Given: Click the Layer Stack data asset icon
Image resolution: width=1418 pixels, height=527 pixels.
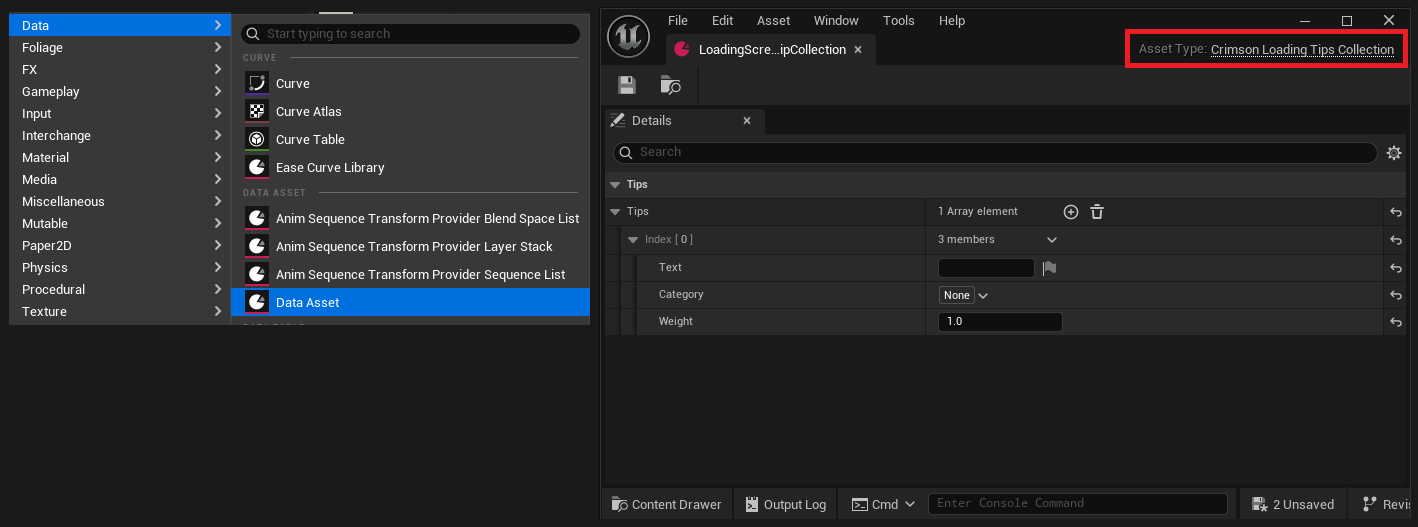Looking at the screenshot, I should (257, 246).
